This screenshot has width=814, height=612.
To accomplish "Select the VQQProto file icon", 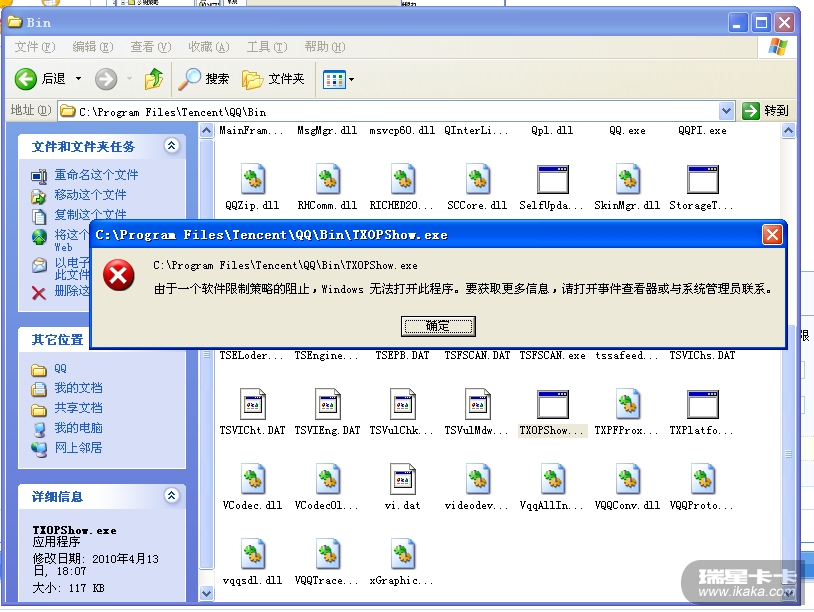I will 702,479.
